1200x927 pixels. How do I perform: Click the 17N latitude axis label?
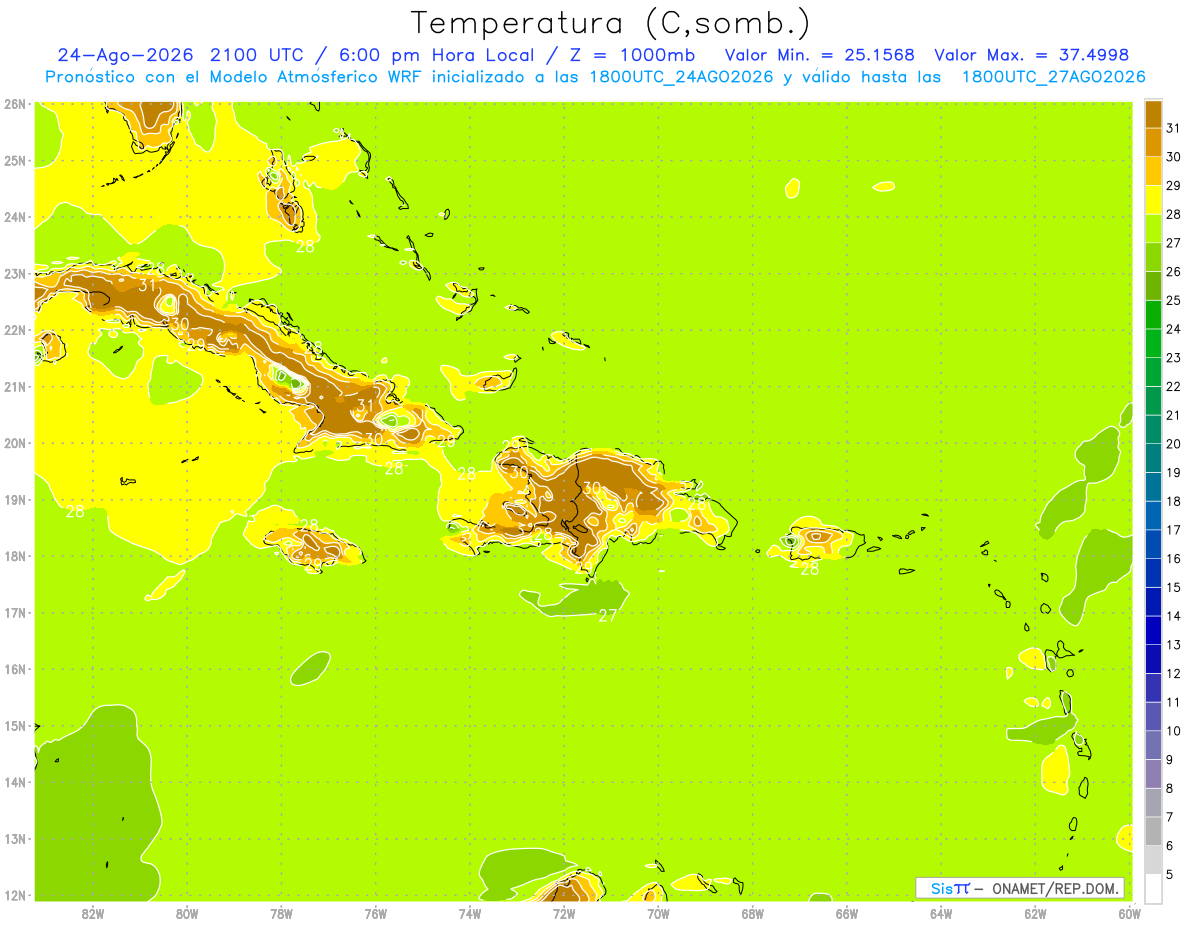coord(15,613)
